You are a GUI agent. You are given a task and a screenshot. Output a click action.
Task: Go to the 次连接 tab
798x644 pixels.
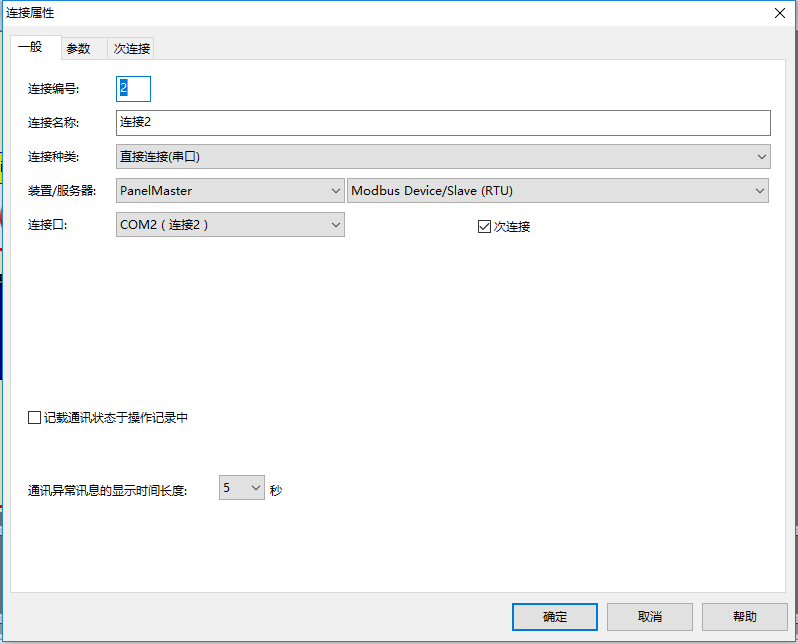[131, 48]
